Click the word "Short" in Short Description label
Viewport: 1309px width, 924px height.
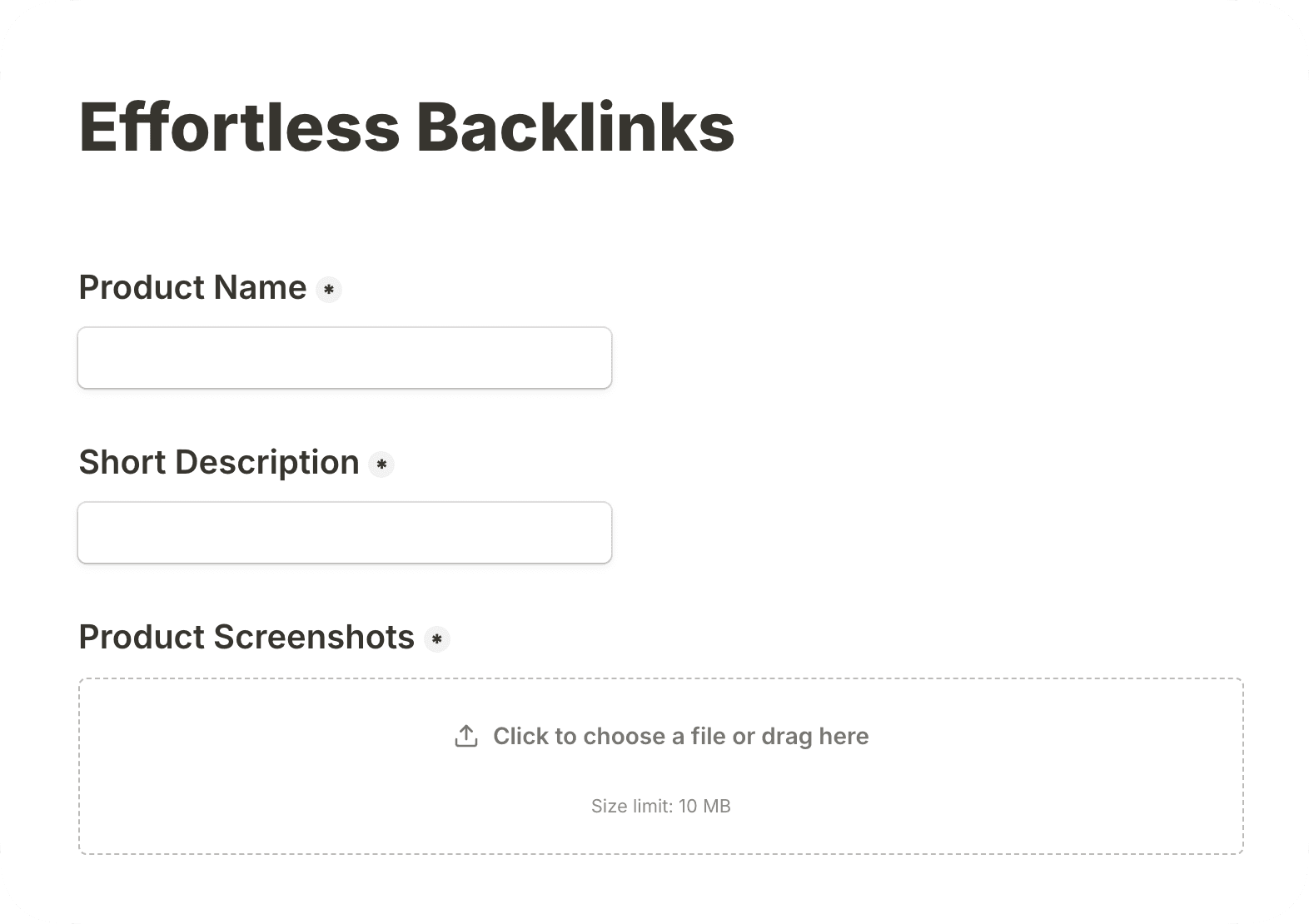(x=122, y=463)
